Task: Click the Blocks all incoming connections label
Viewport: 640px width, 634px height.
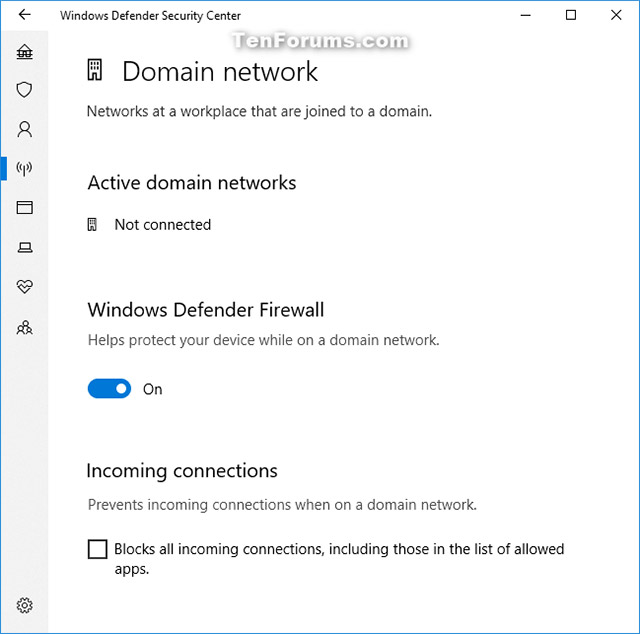Action: 339,558
